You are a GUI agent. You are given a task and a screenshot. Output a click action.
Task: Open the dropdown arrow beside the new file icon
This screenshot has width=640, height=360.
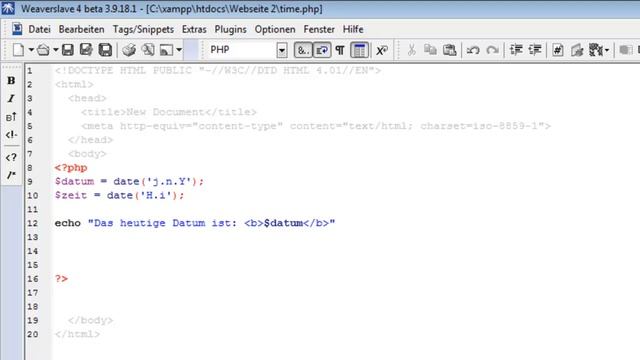31,50
